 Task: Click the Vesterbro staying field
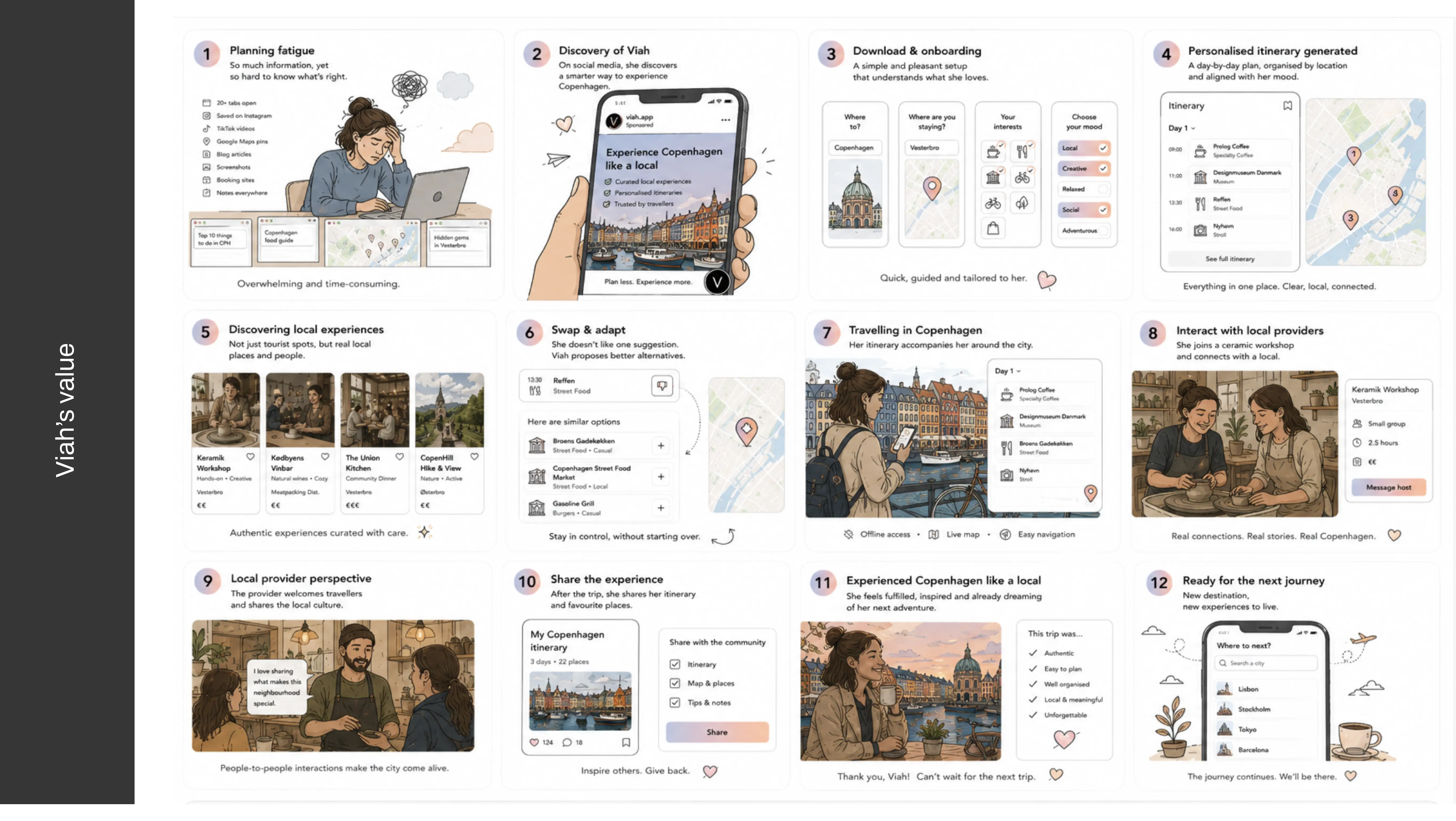click(932, 147)
